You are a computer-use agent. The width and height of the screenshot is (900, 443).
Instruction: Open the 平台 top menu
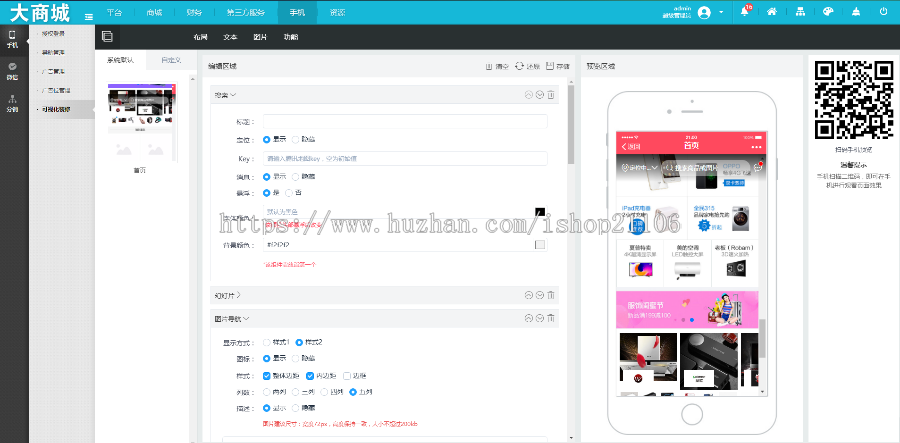[x=114, y=12]
